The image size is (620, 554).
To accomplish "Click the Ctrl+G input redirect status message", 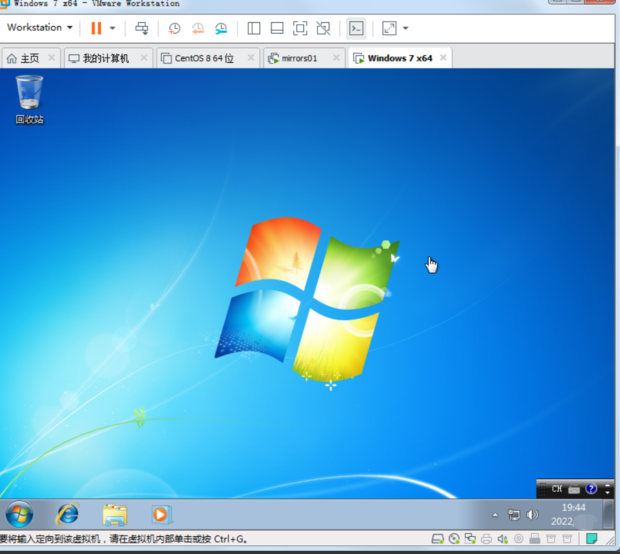I will [123, 539].
